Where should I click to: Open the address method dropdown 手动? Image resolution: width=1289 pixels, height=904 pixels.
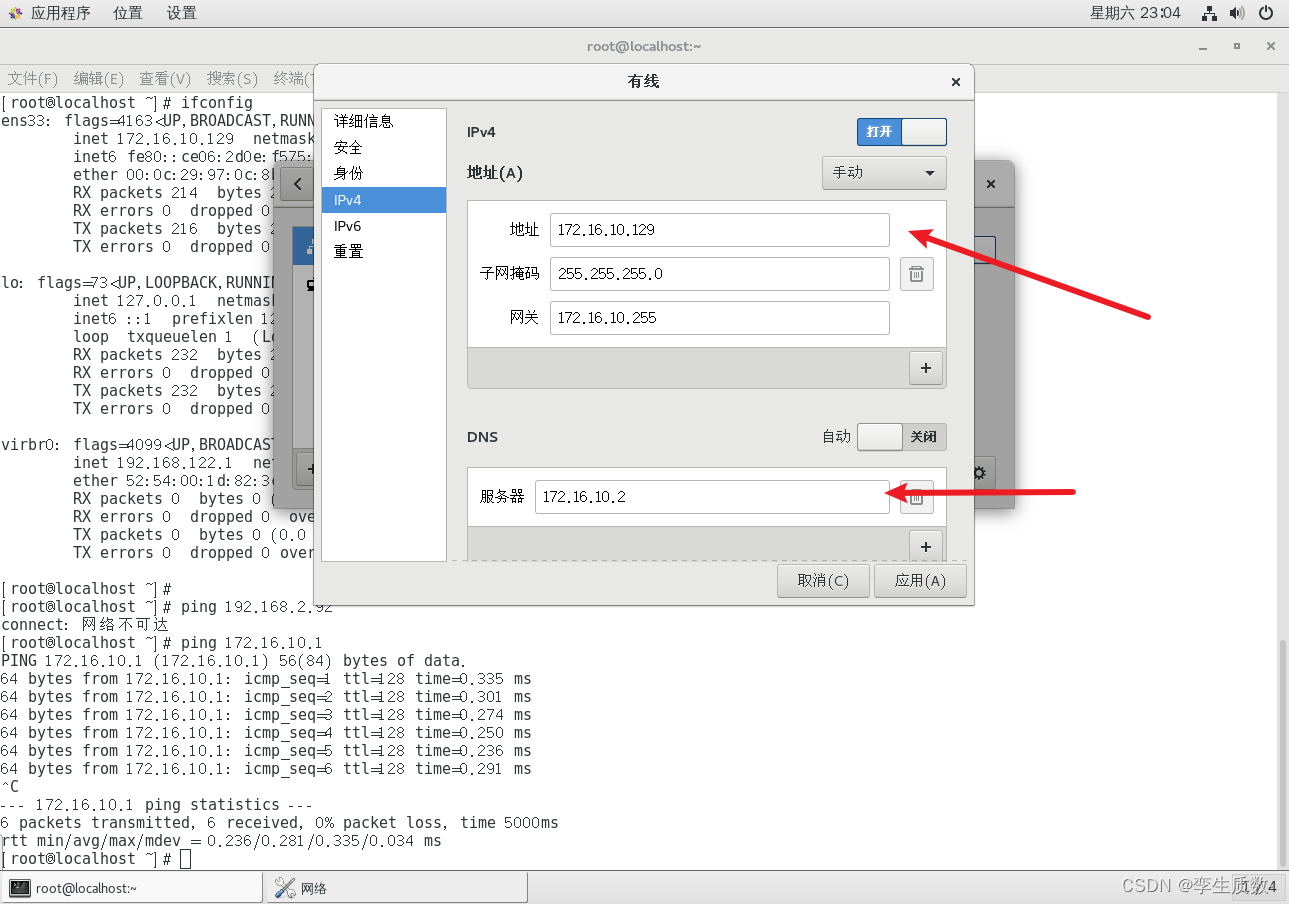tap(884, 172)
